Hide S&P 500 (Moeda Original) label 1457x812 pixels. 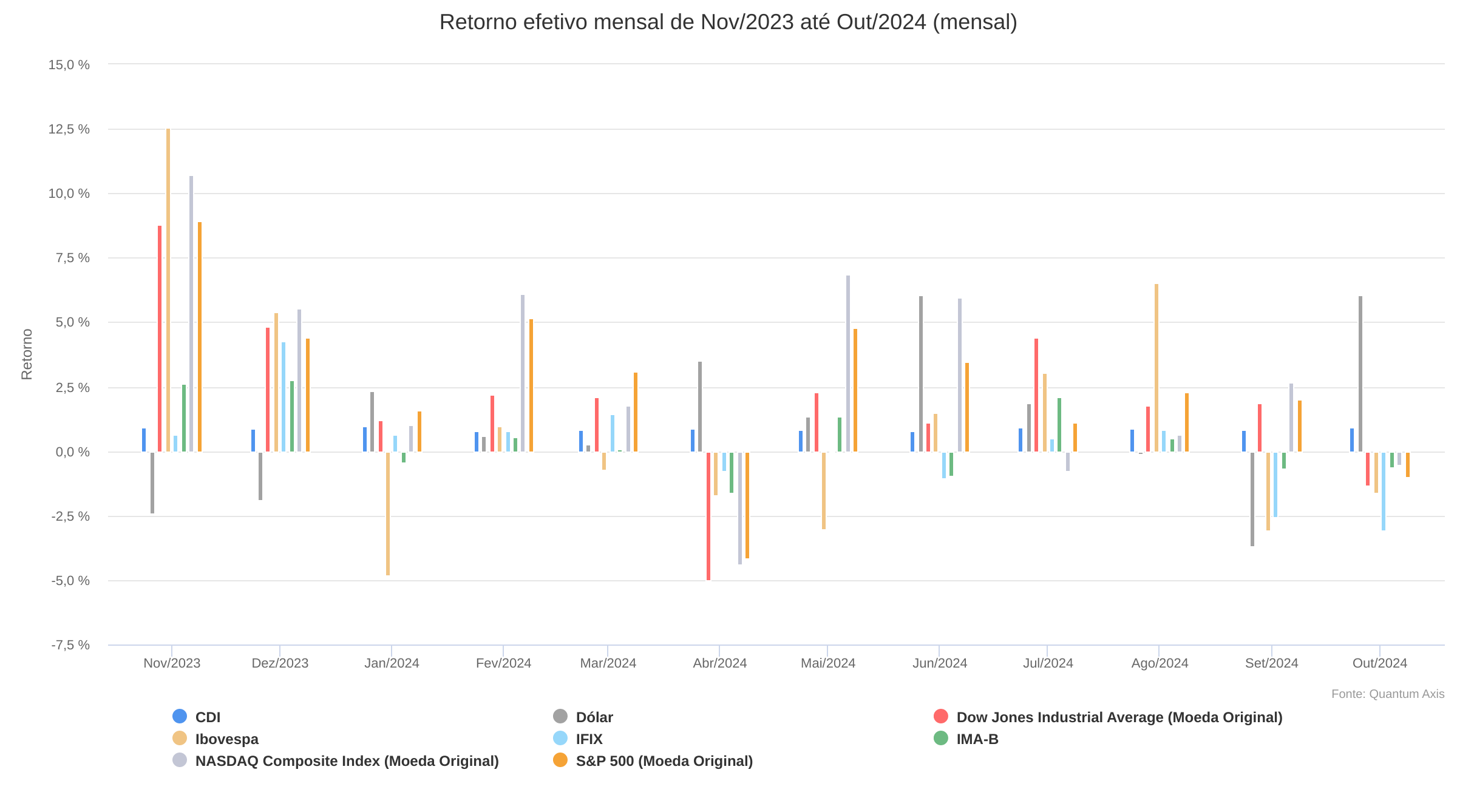664,761
